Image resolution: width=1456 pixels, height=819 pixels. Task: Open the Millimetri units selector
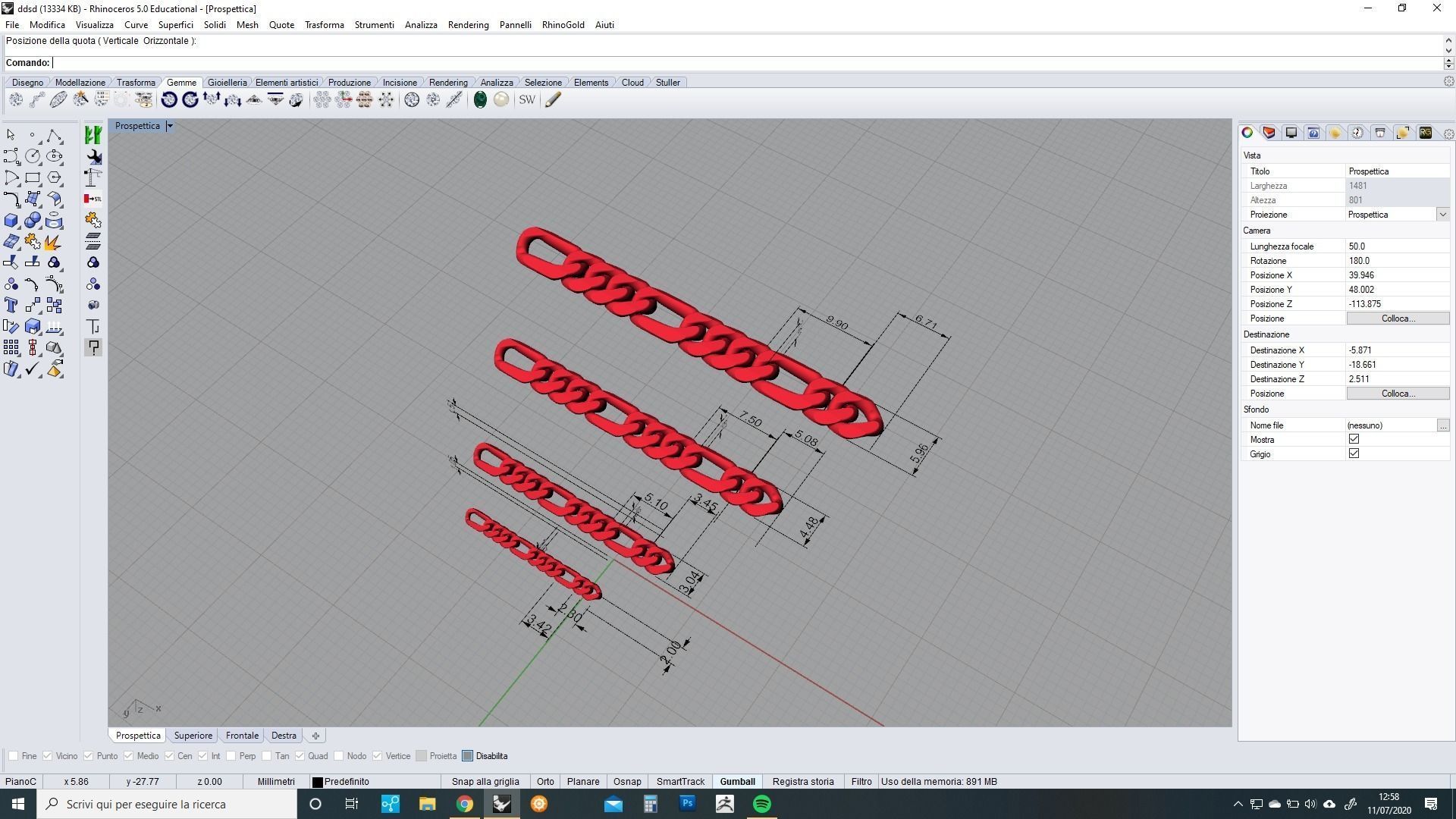coord(276,781)
